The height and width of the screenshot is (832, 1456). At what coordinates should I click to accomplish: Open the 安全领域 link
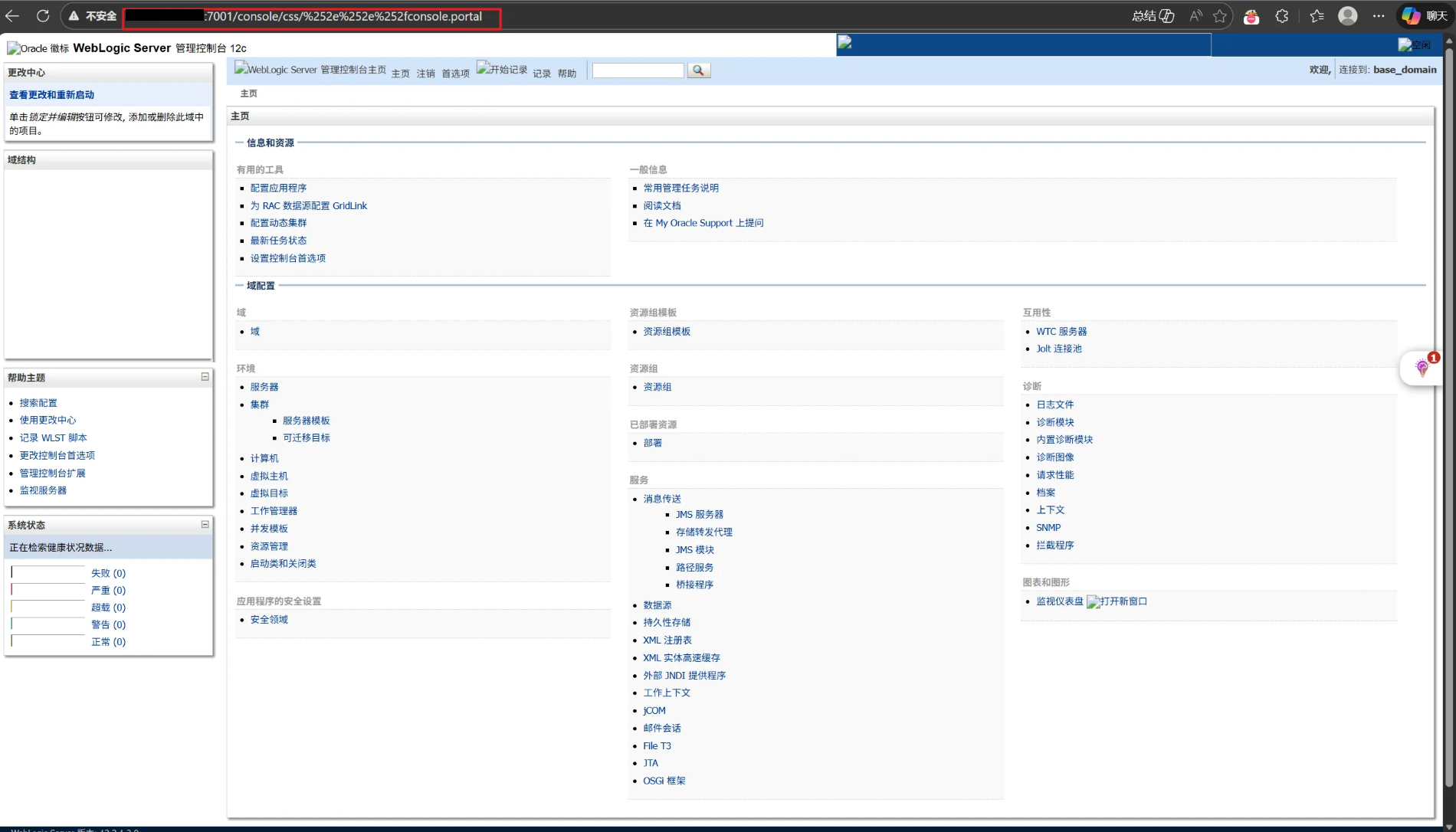tap(269, 620)
